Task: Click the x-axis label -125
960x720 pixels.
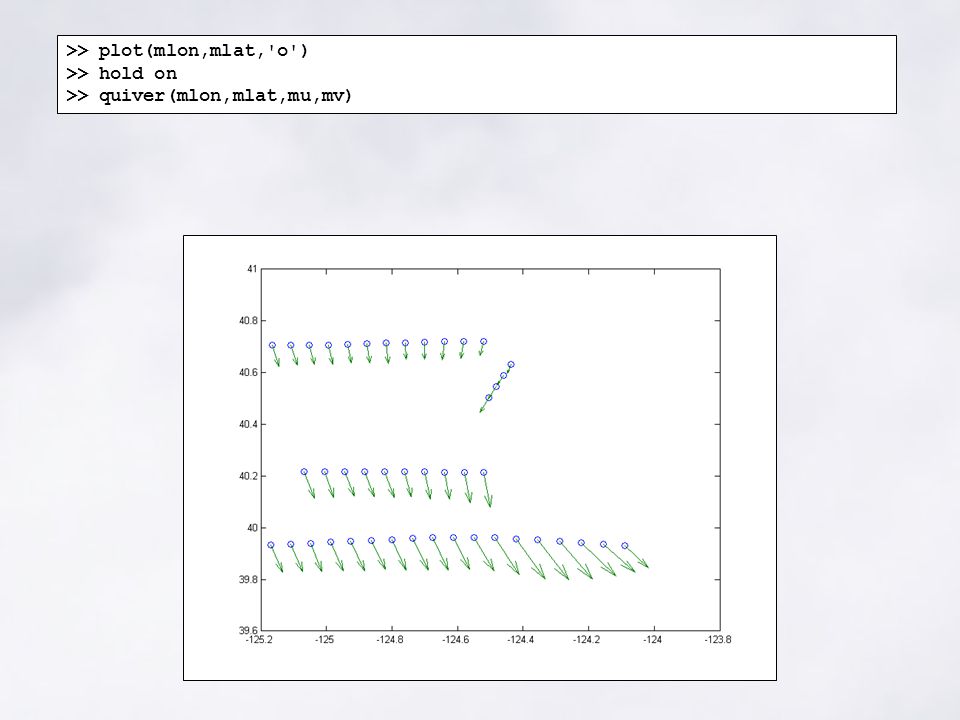Action: click(x=324, y=640)
